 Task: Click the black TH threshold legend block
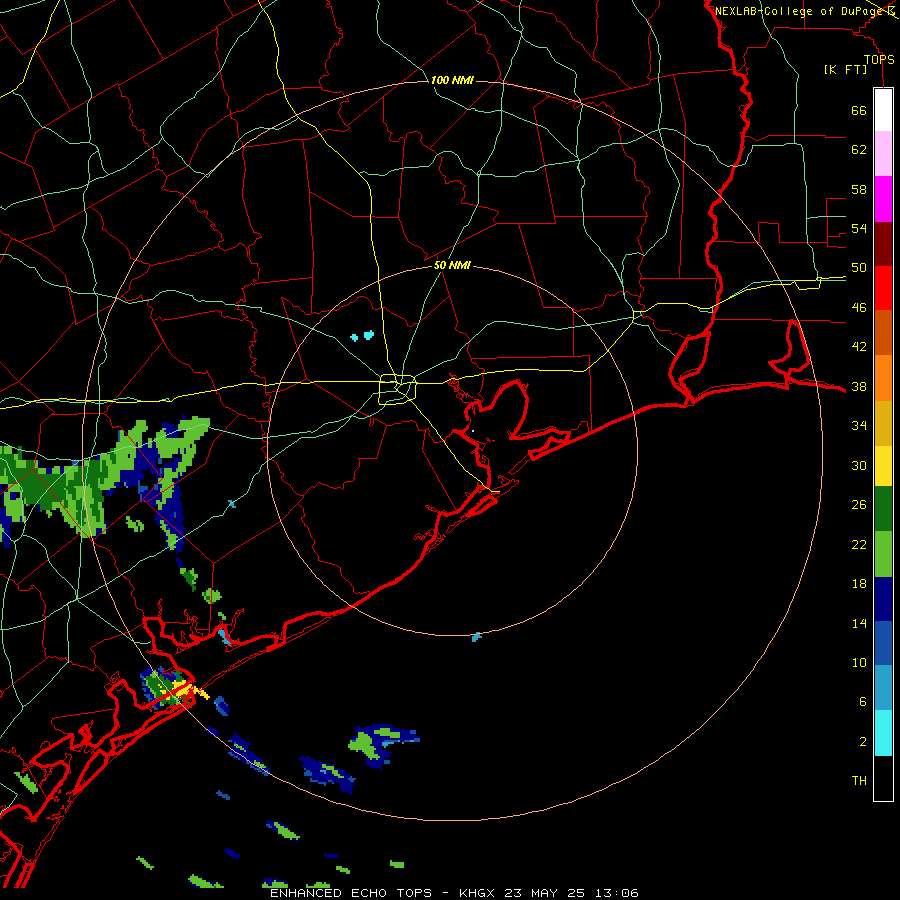(883, 778)
